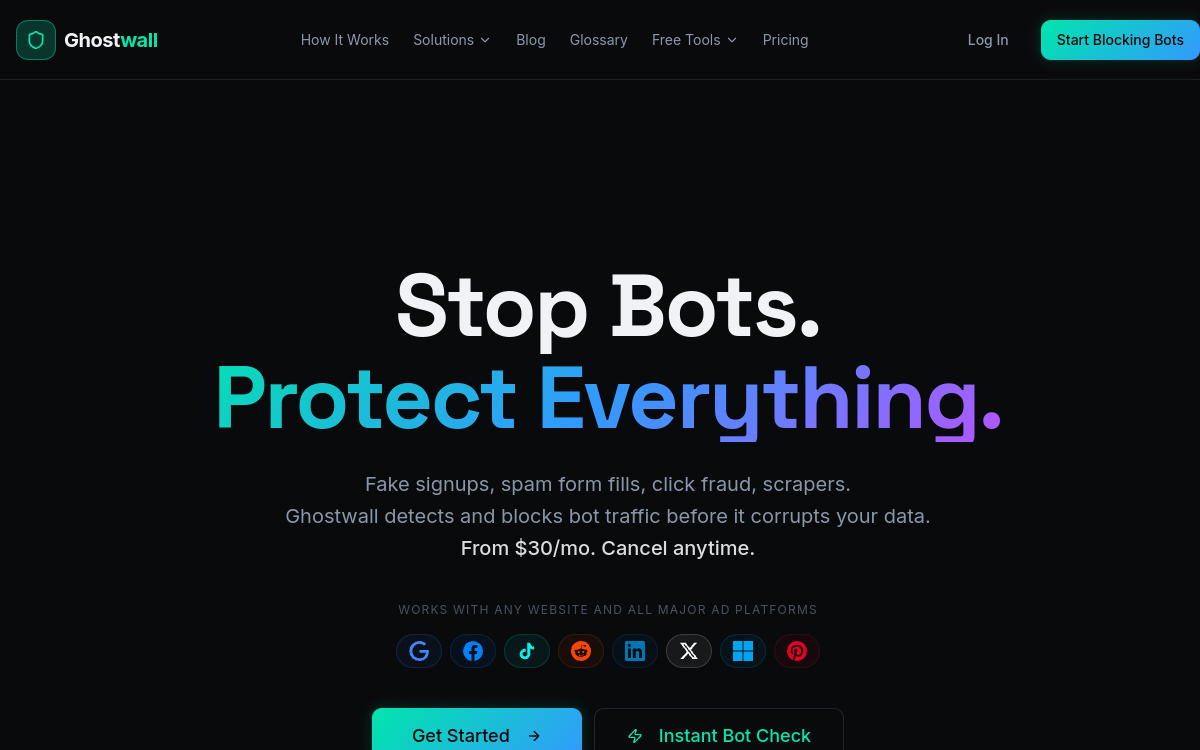
Task: Click the X (Twitter) platform icon
Action: pos(689,651)
